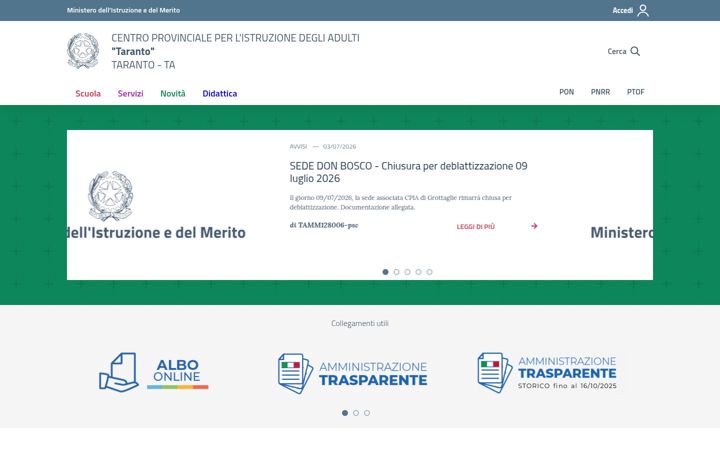Click CENTRO PROVINCIALE PER L'ISTRUZIONE DEGLI ADULTI text
Image resolution: width=720 pixels, height=450 pixels.
click(235, 38)
